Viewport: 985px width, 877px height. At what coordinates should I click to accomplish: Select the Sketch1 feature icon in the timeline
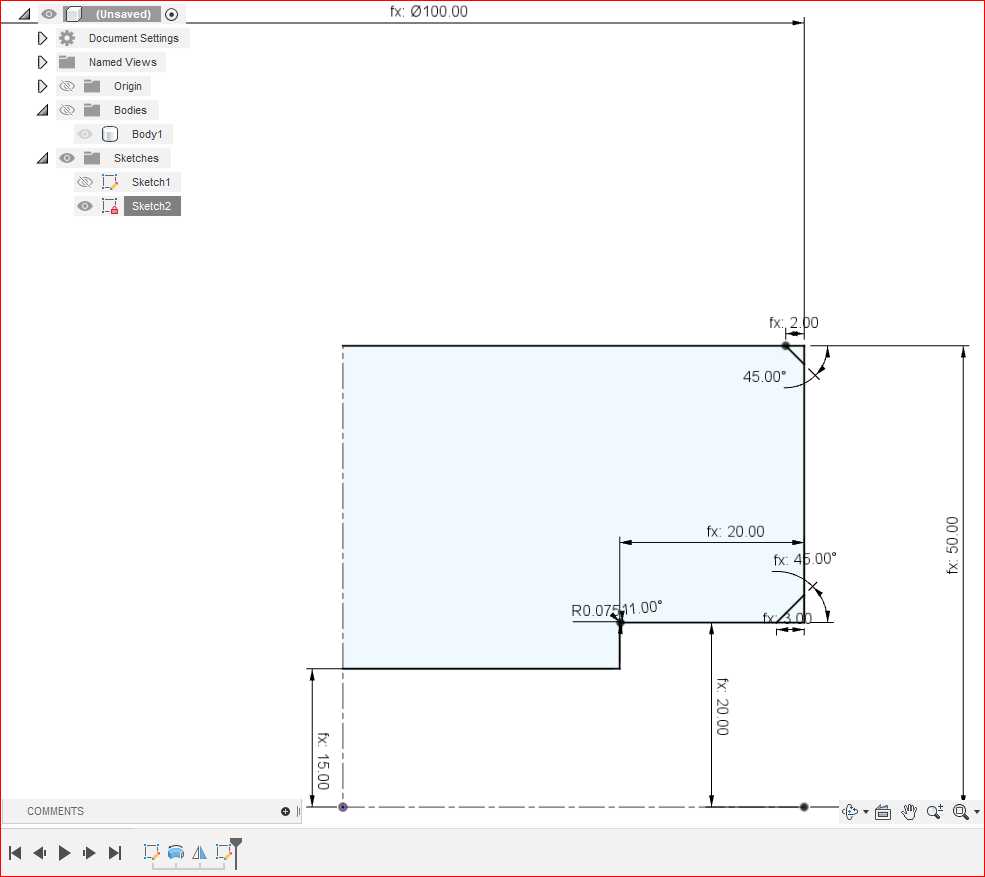pos(152,852)
